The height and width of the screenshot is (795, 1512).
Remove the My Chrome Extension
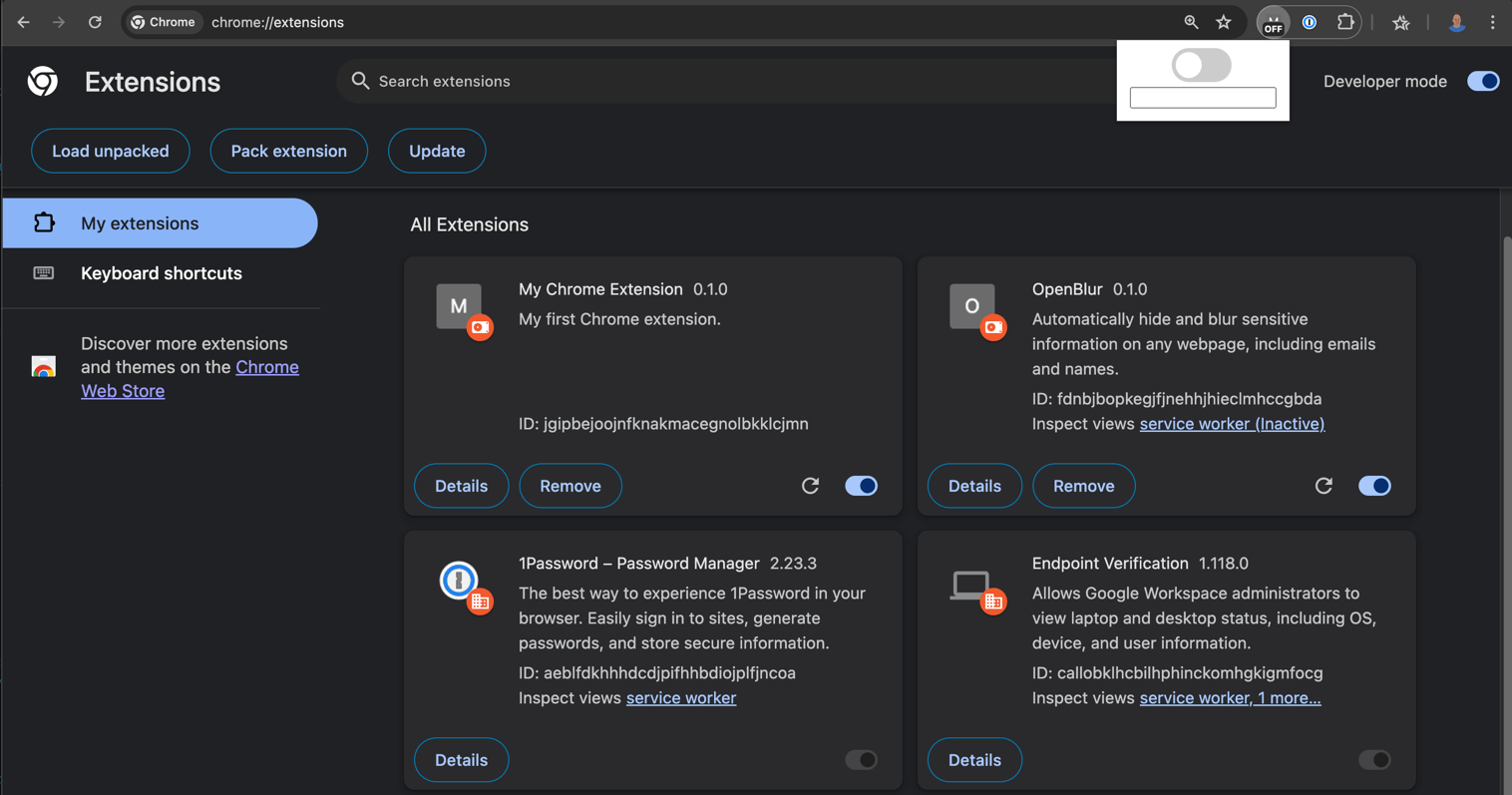(569, 486)
